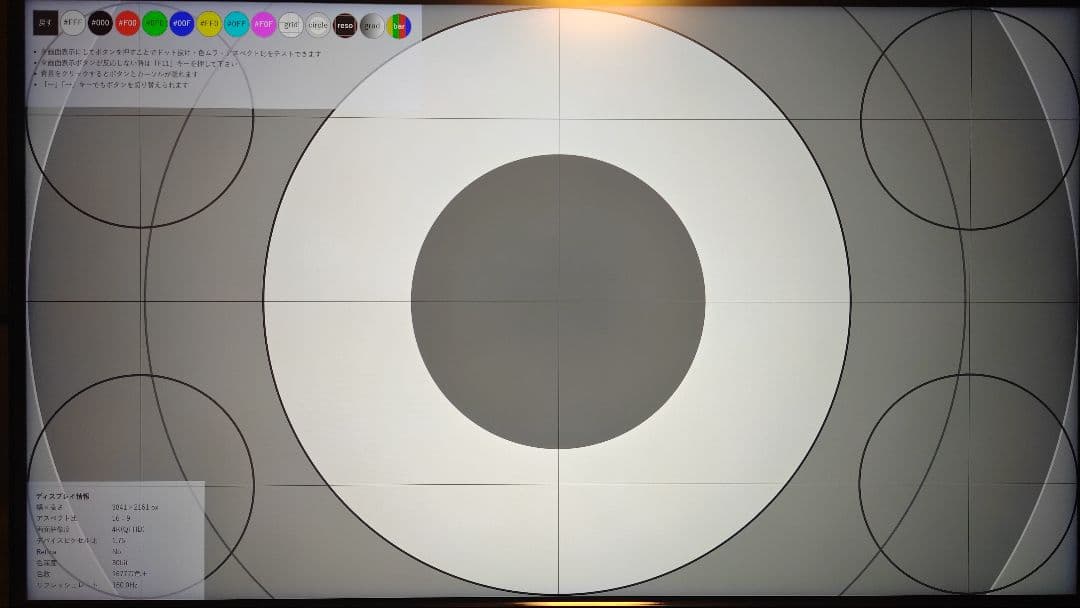
Task: Select the green #0F0 color circle
Action: tap(155, 24)
